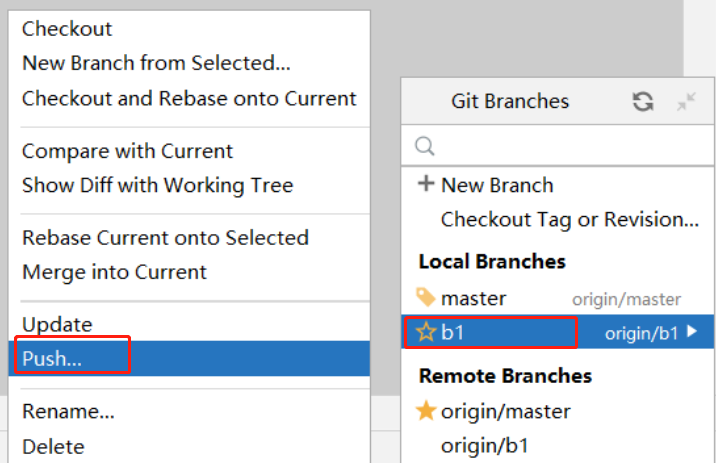Select New Branch from Selected...

click(156, 63)
